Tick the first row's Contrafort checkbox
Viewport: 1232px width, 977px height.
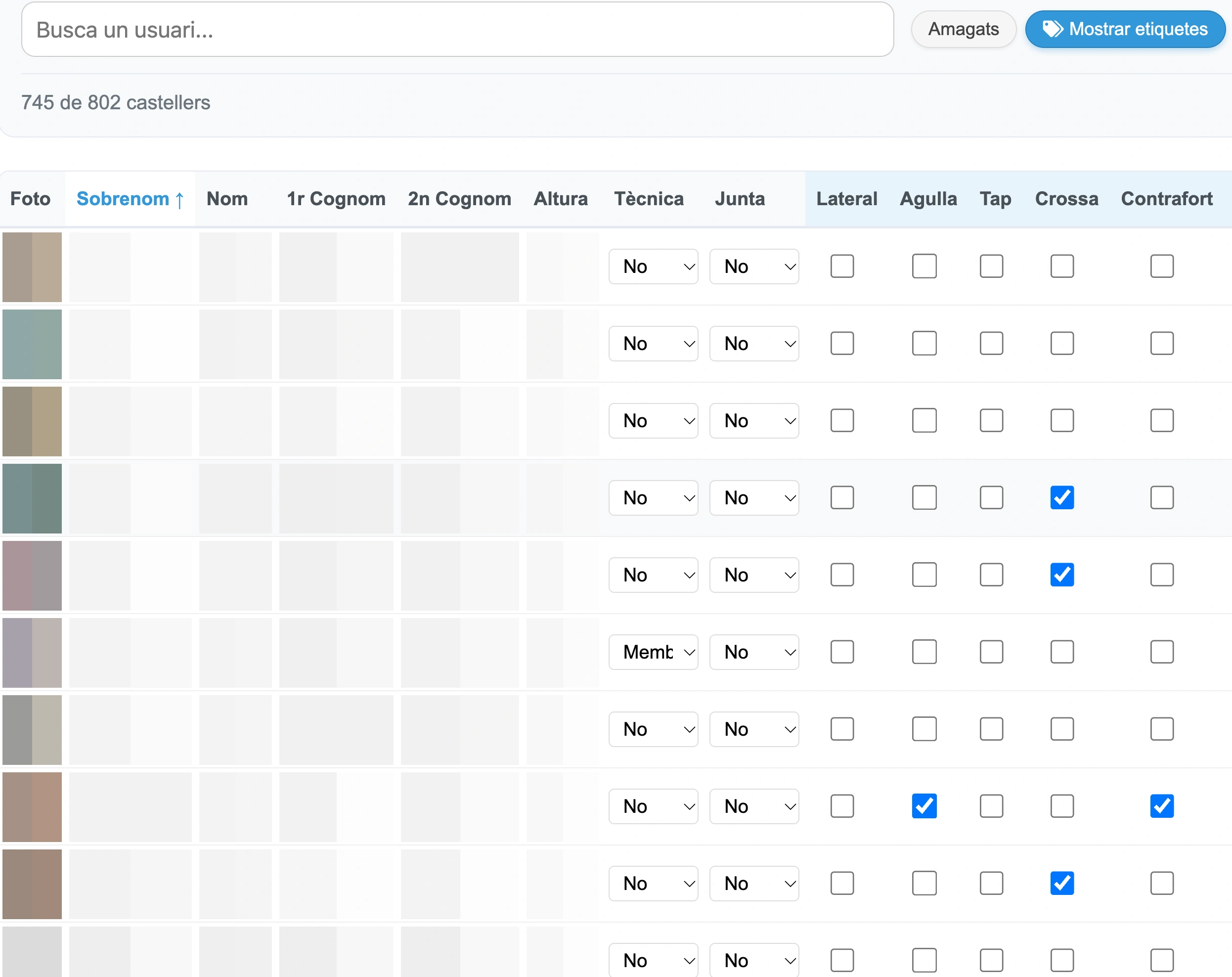click(x=1162, y=266)
